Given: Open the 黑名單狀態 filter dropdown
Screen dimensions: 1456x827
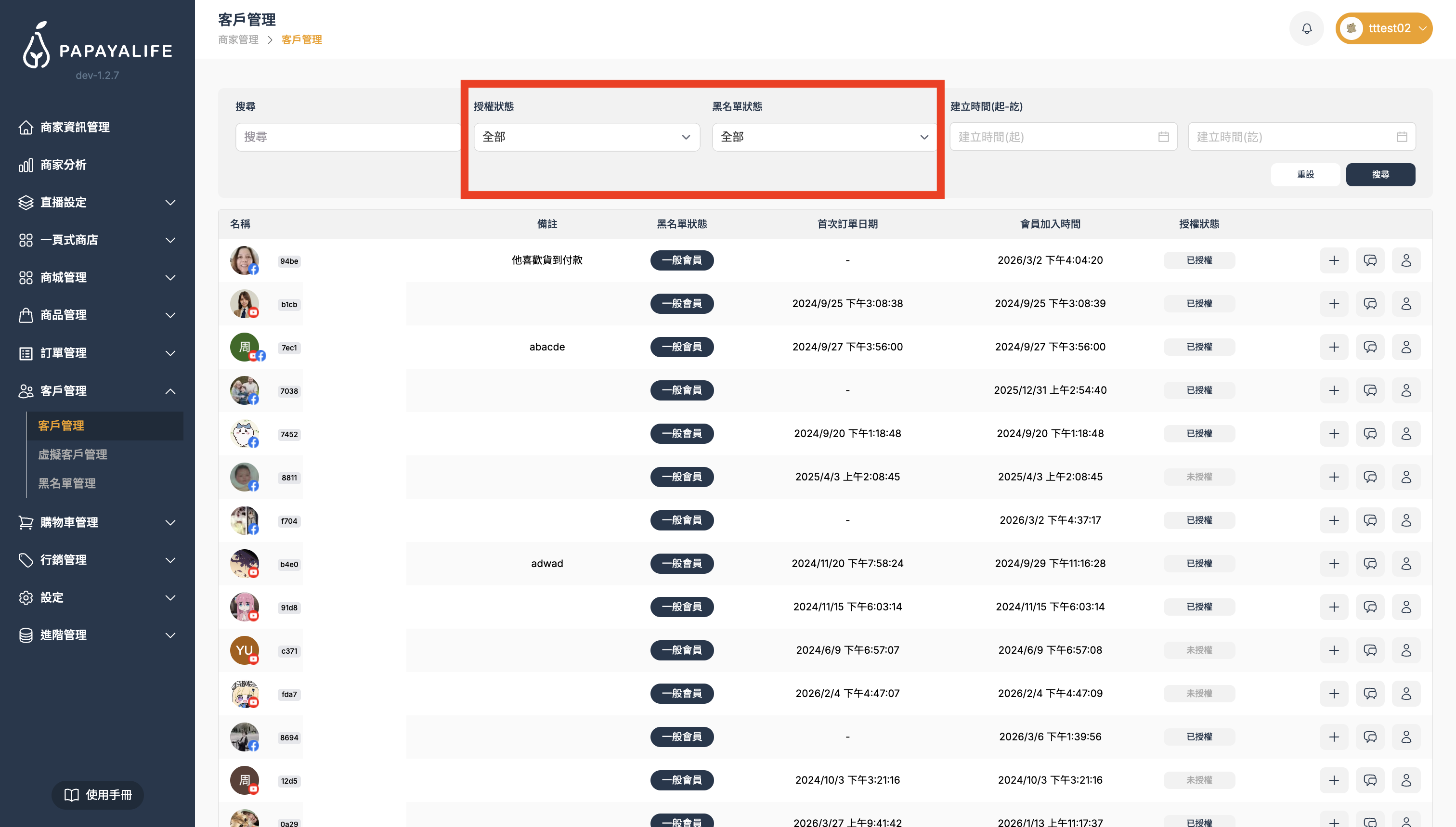Looking at the screenshot, I should pos(824,137).
